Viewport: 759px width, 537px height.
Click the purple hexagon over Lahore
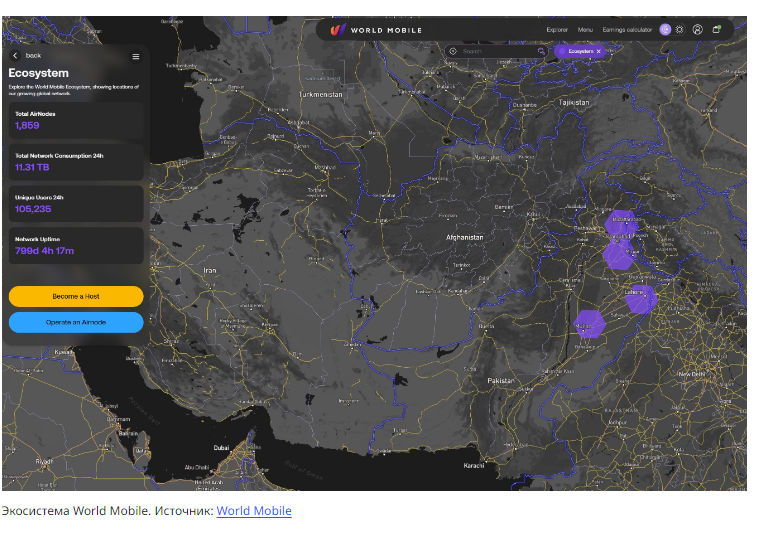click(641, 299)
